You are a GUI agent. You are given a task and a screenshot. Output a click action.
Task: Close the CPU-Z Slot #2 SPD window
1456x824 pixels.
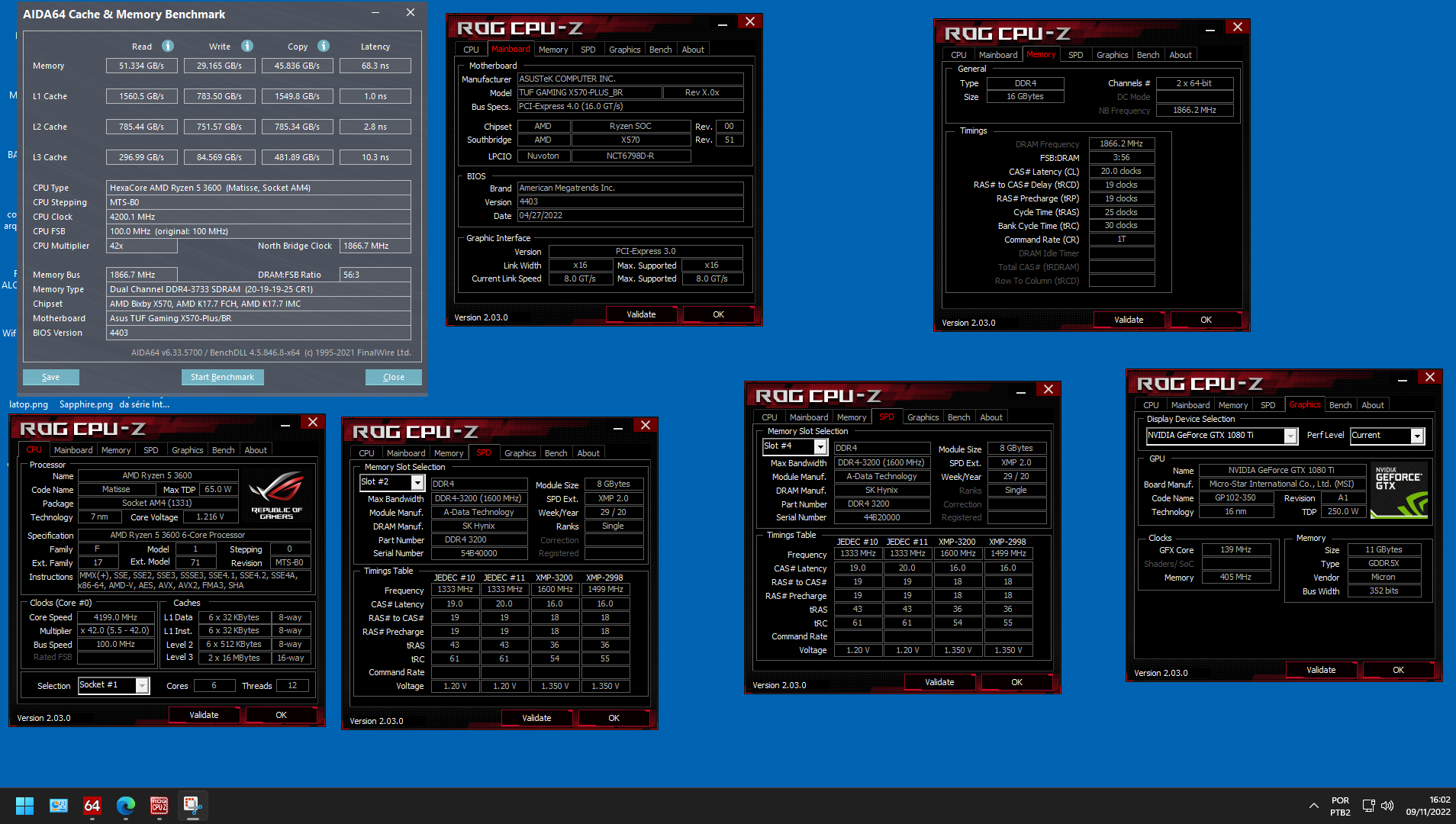(x=646, y=426)
